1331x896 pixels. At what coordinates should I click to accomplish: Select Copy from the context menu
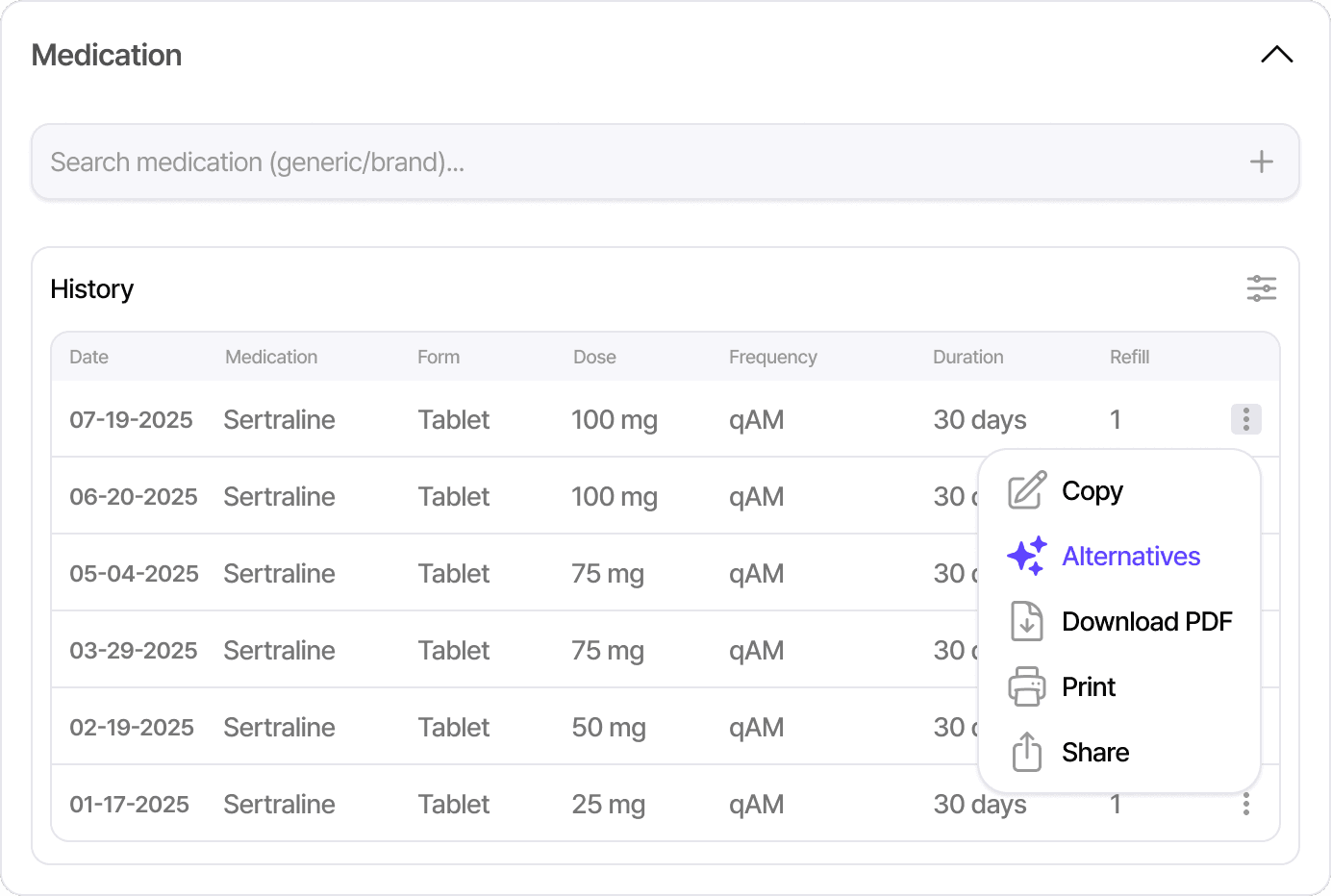1092,490
